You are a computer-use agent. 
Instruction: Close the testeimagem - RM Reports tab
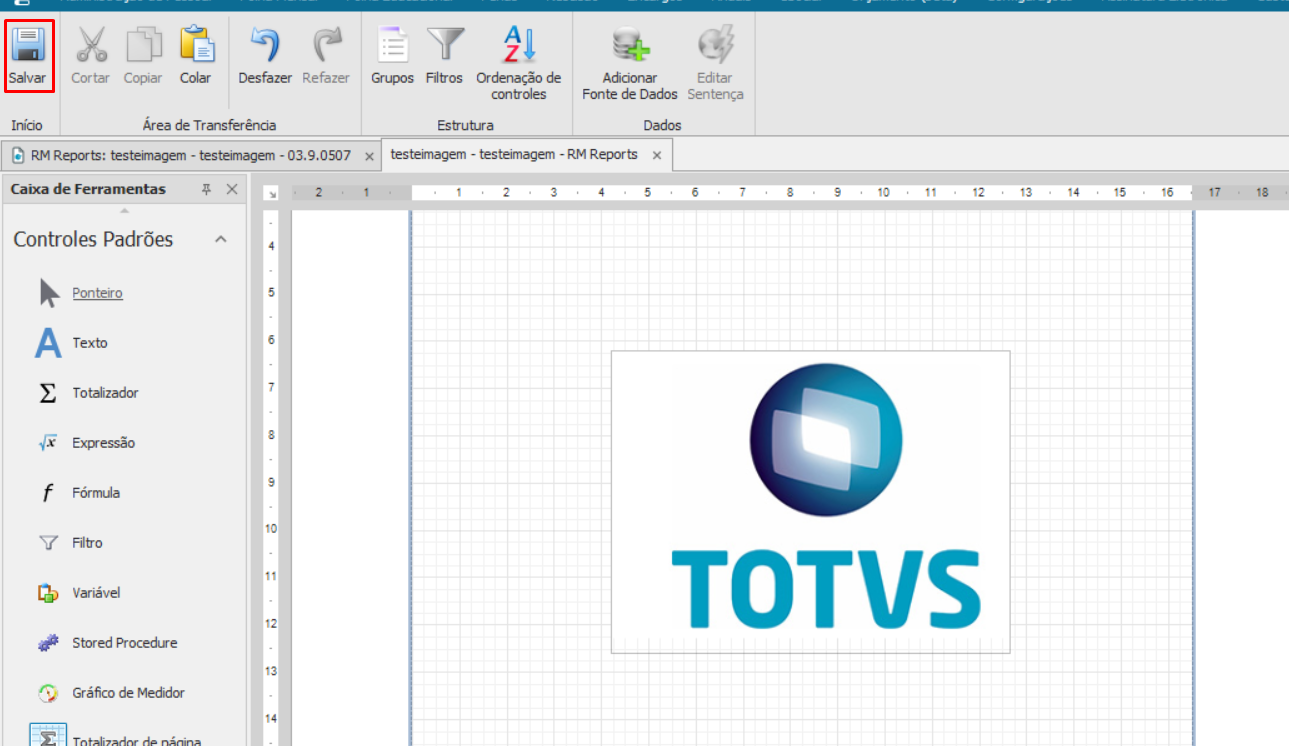pos(657,155)
